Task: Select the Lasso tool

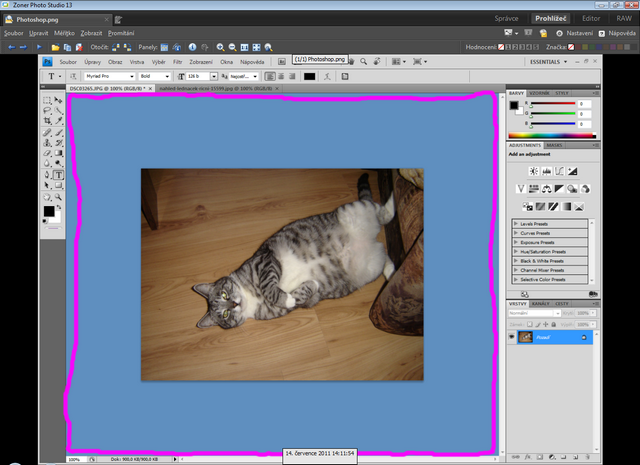Action: coord(47,111)
